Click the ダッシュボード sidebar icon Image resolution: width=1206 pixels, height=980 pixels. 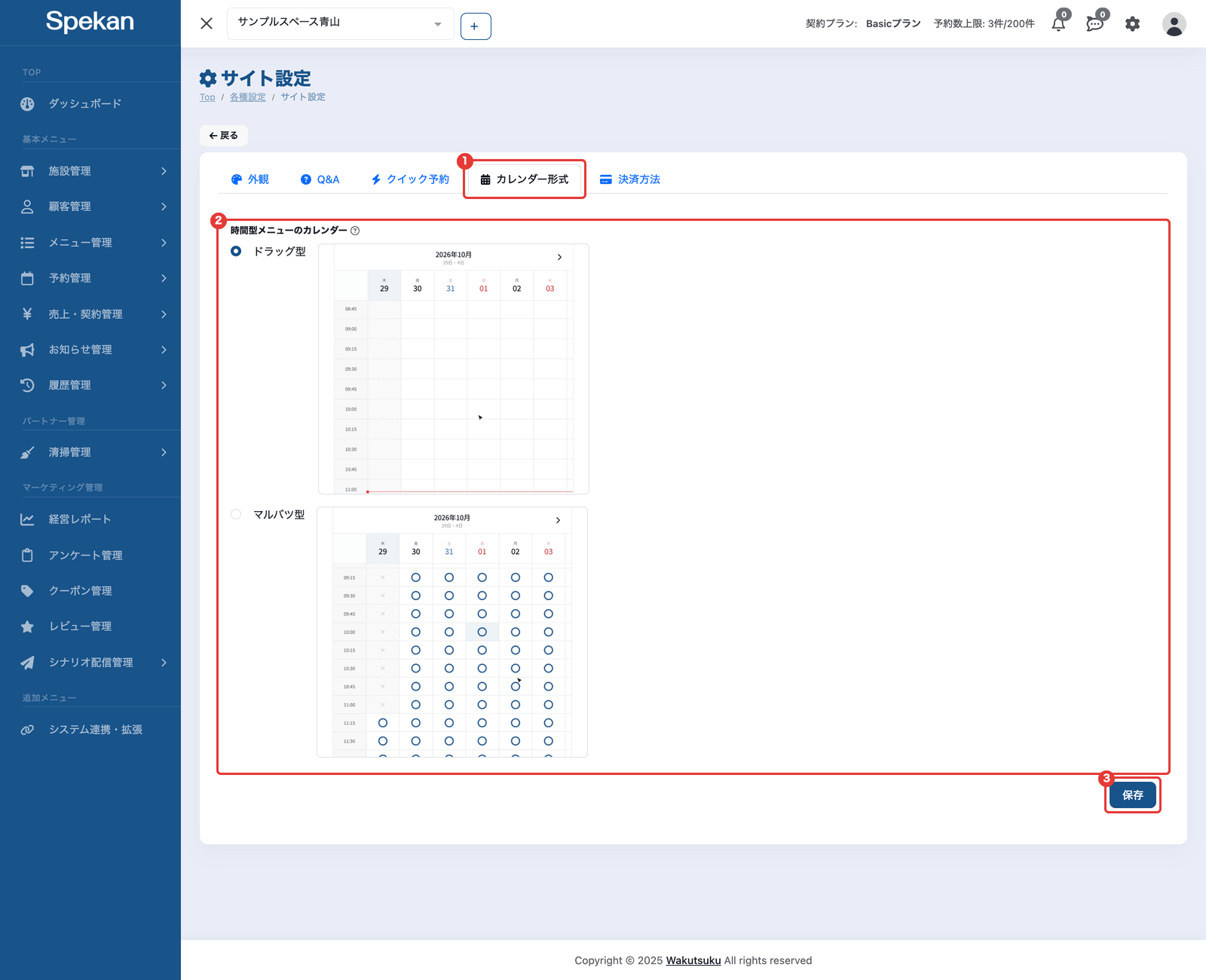(27, 104)
